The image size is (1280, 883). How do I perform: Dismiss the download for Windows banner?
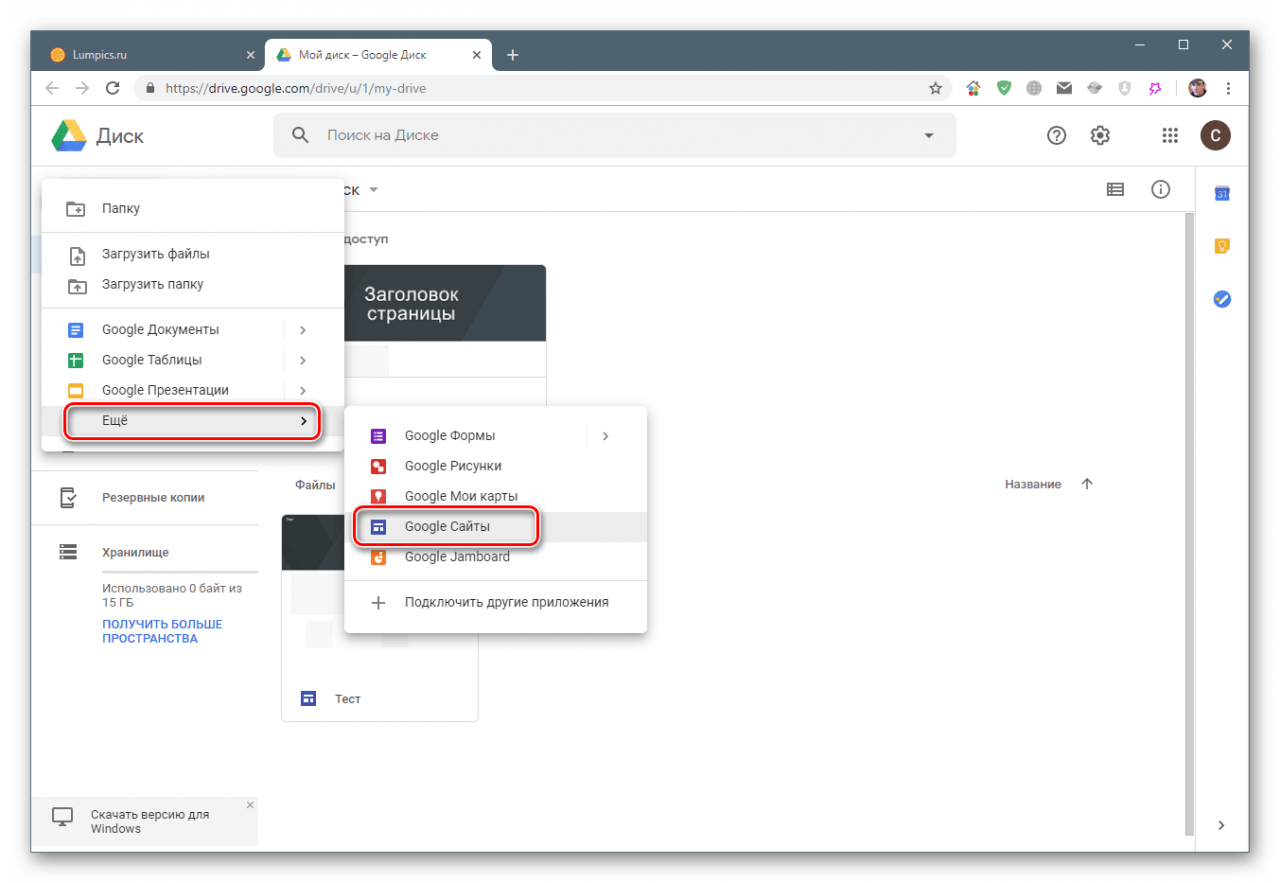(250, 804)
